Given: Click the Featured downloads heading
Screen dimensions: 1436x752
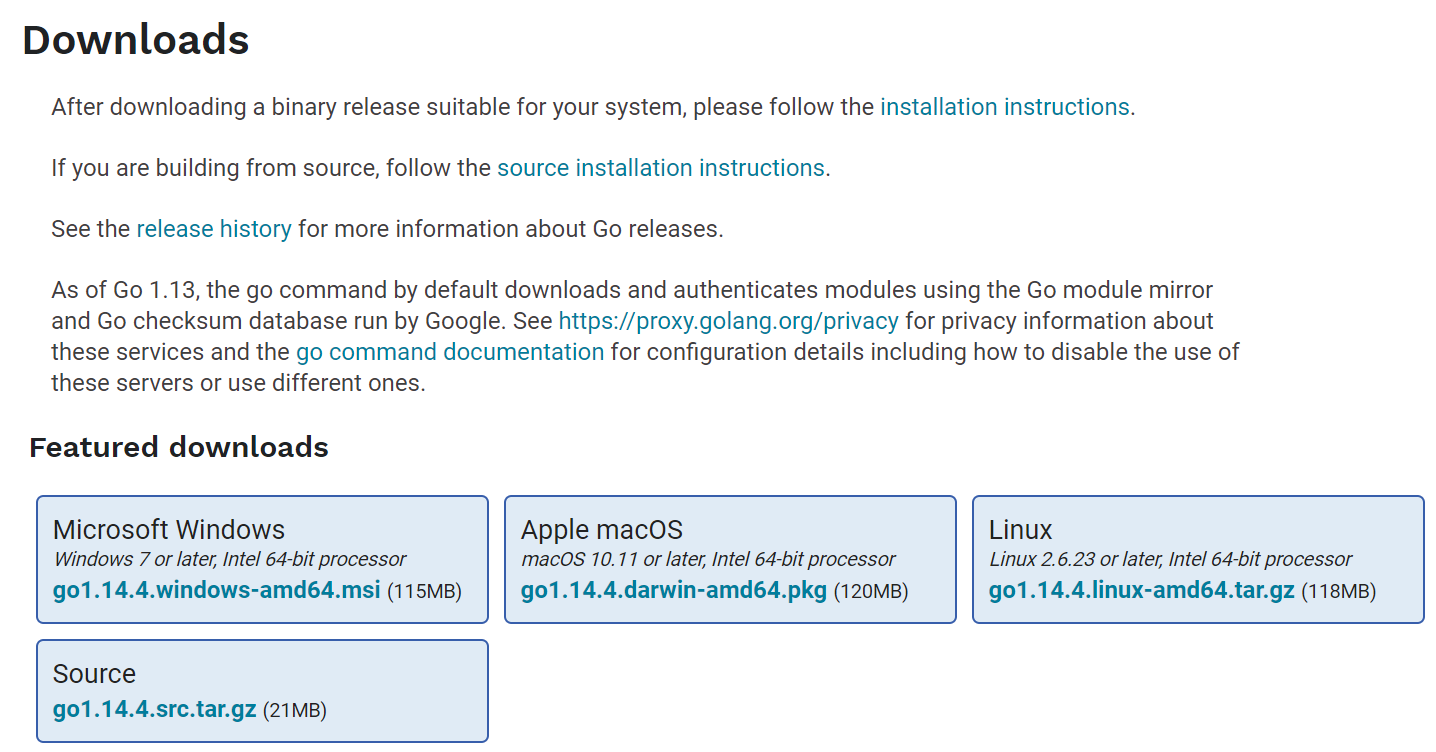Looking at the screenshot, I should point(179,447).
